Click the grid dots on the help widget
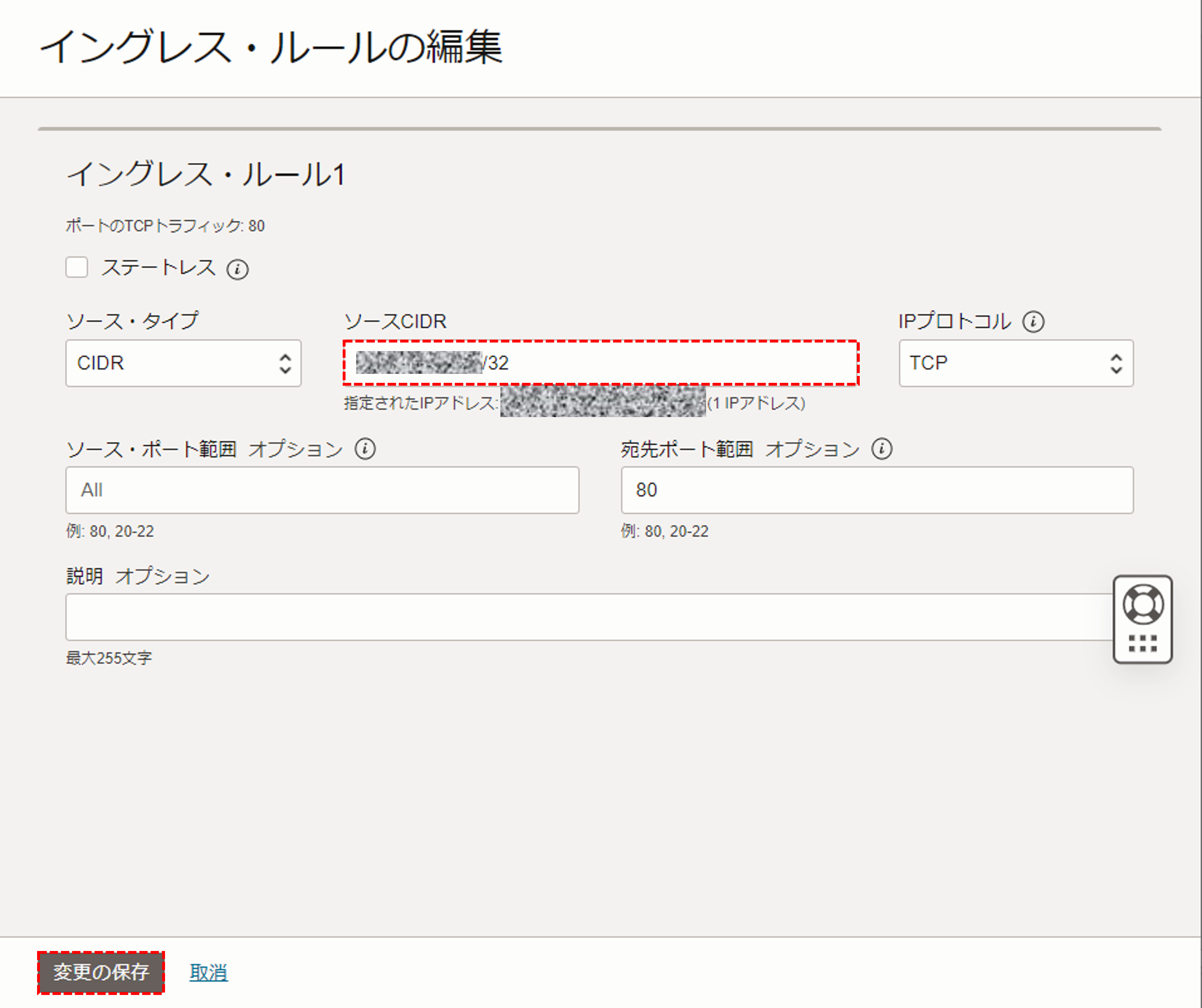This screenshot has width=1202, height=1008. (x=1143, y=643)
